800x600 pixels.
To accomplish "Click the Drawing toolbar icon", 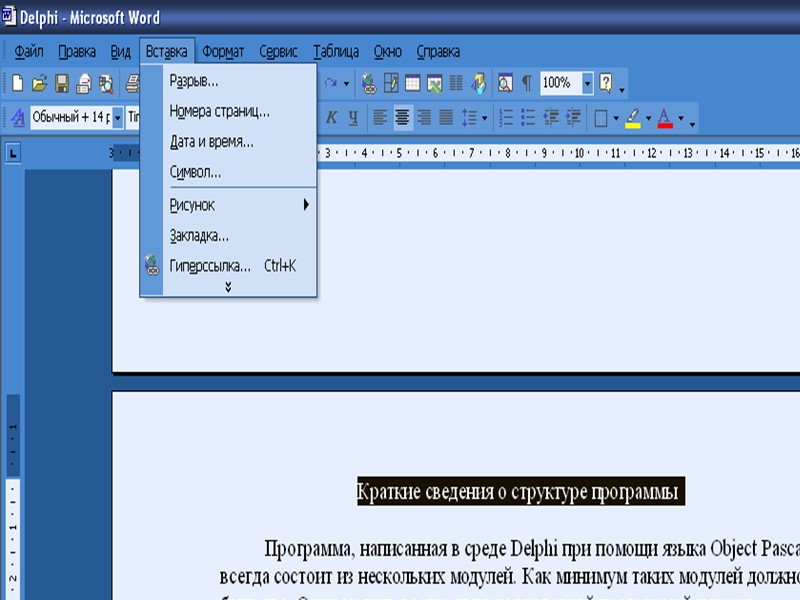I will tap(479, 83).
